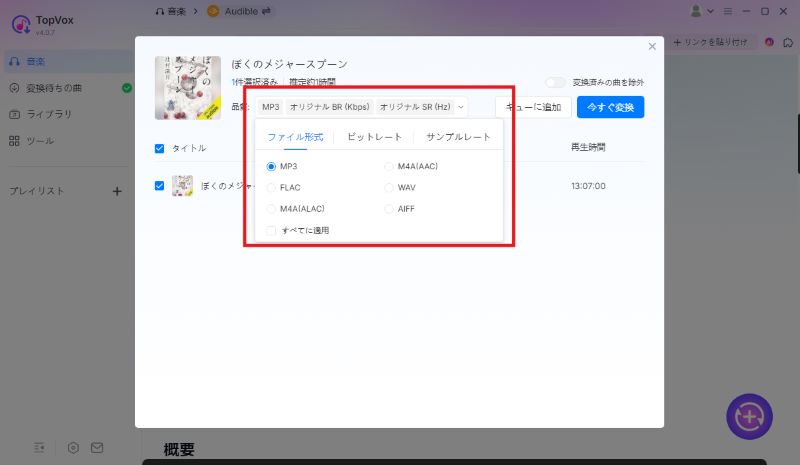Check the すべてに適用 checkbox
Image resolution: width=800 pixels, height=465 pixels.
coord(271,231)
